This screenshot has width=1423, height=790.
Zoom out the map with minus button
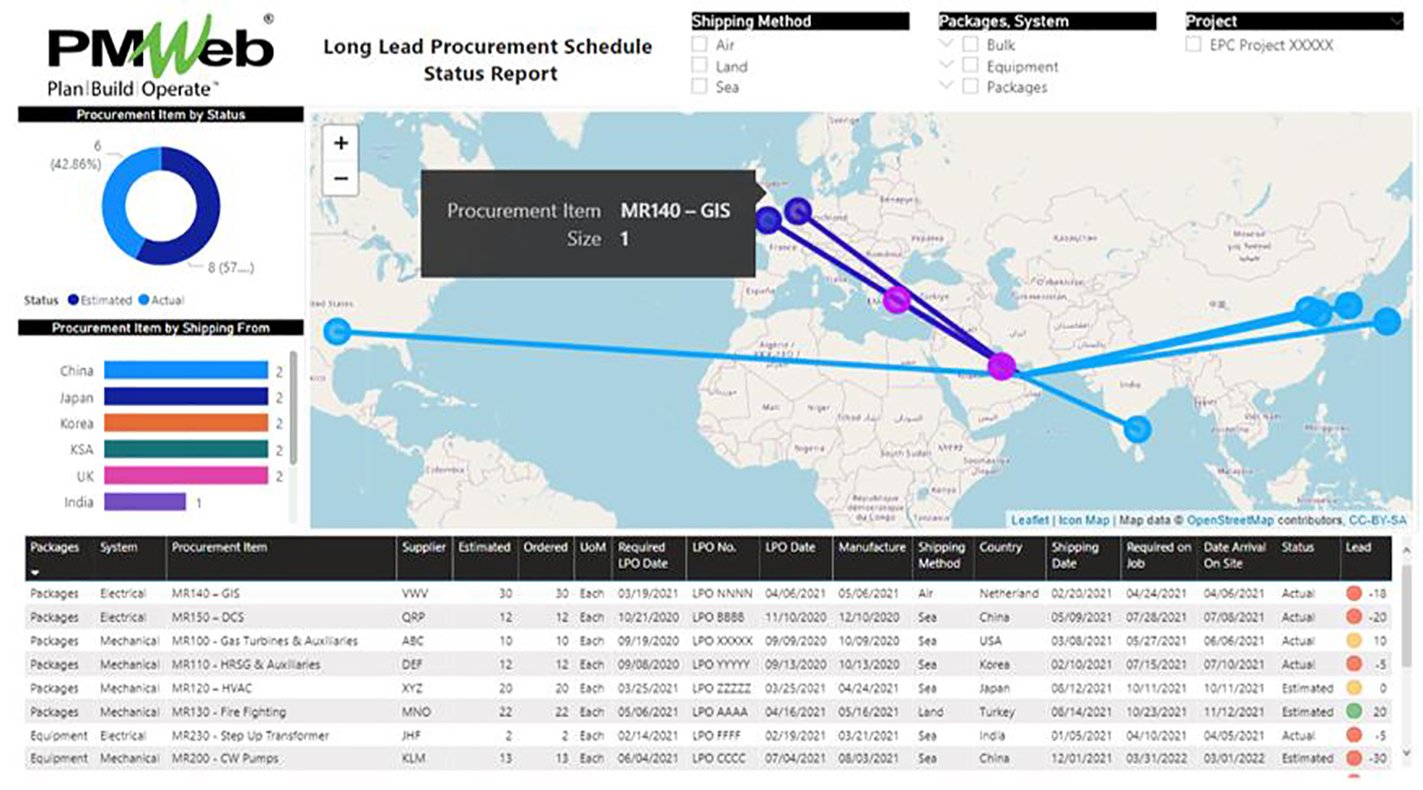(x=341, y=178)
